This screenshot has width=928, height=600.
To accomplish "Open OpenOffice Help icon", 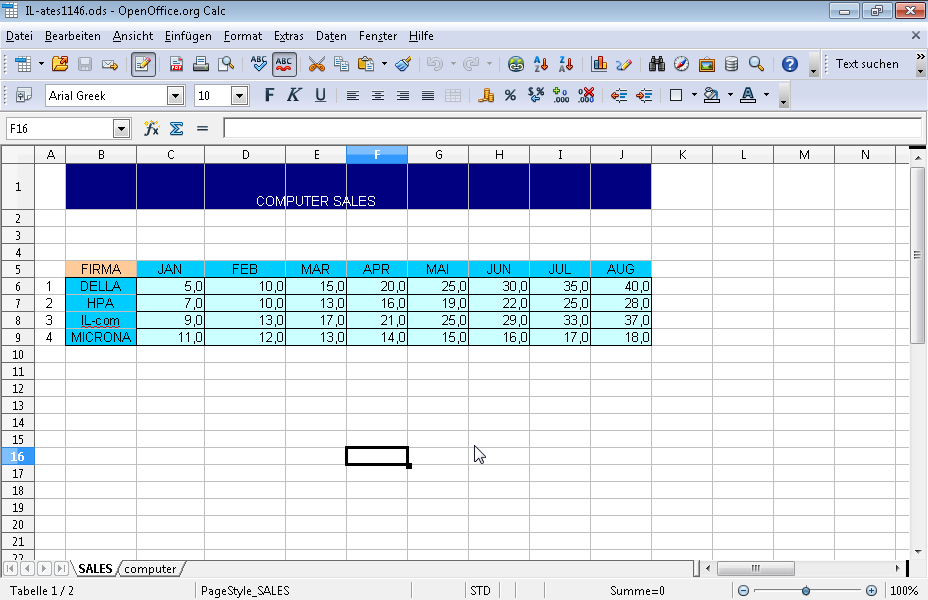I will (790, 64).
